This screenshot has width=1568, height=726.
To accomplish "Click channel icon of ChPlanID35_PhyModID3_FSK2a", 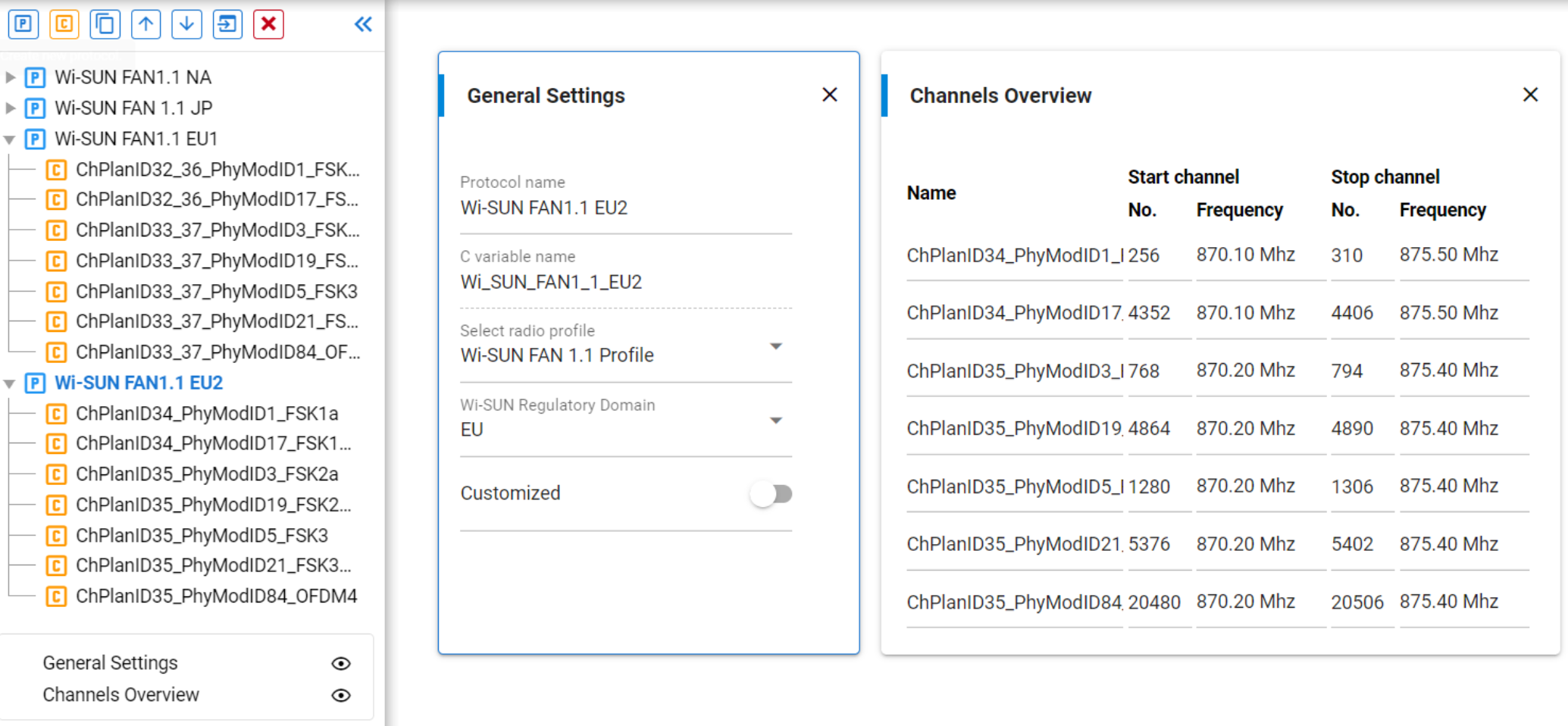I will coord(56,474).
